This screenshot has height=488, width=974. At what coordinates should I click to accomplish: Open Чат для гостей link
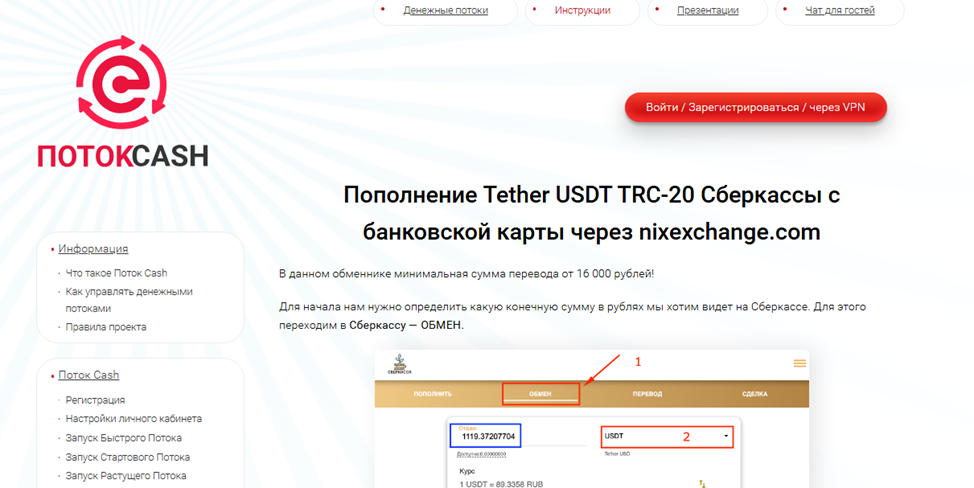[x=840, y=10]
